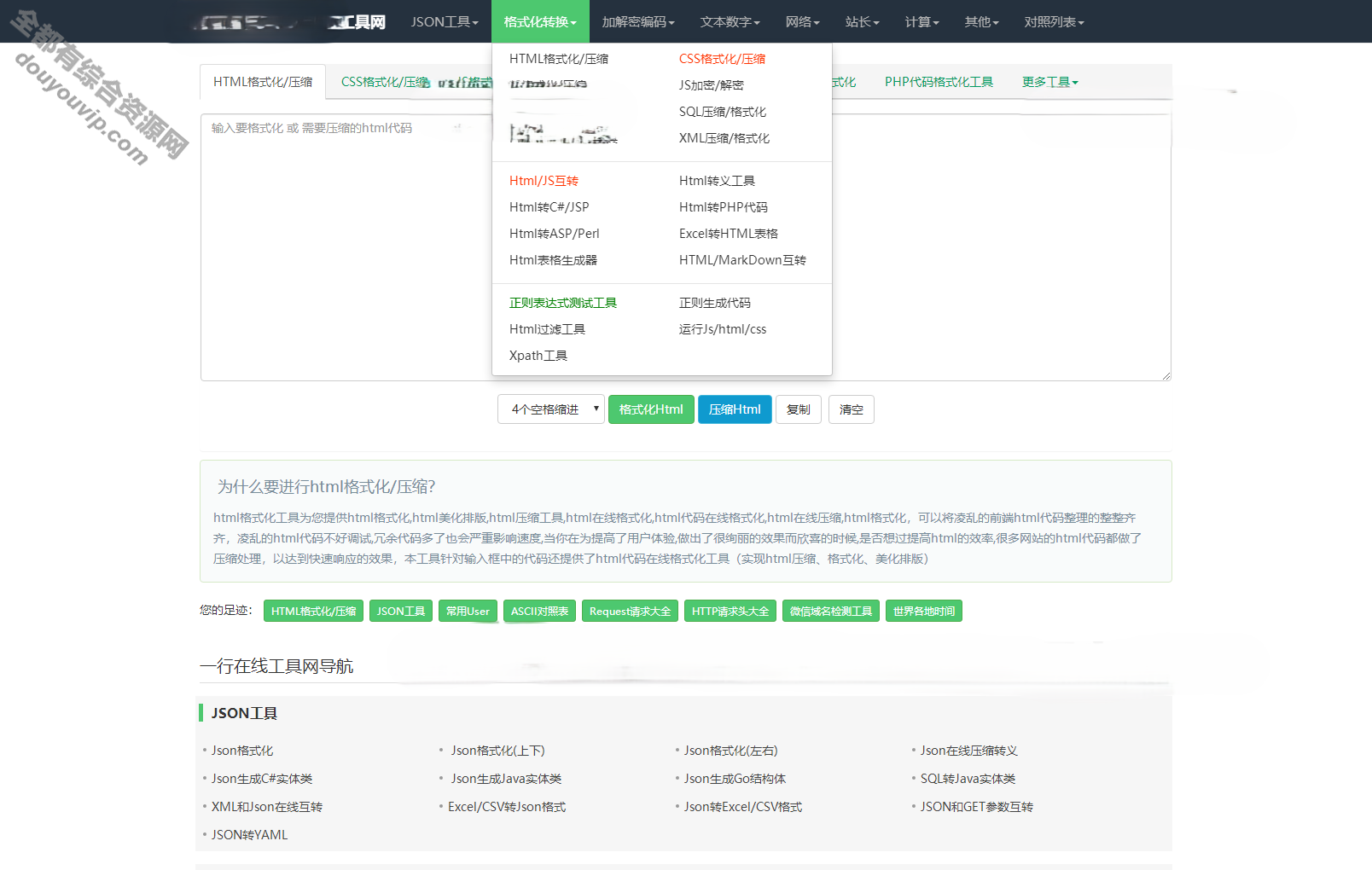Switch to the CSS格式化/压缩 tab
Screen dimensions: 1372x870
pos(386,82)
